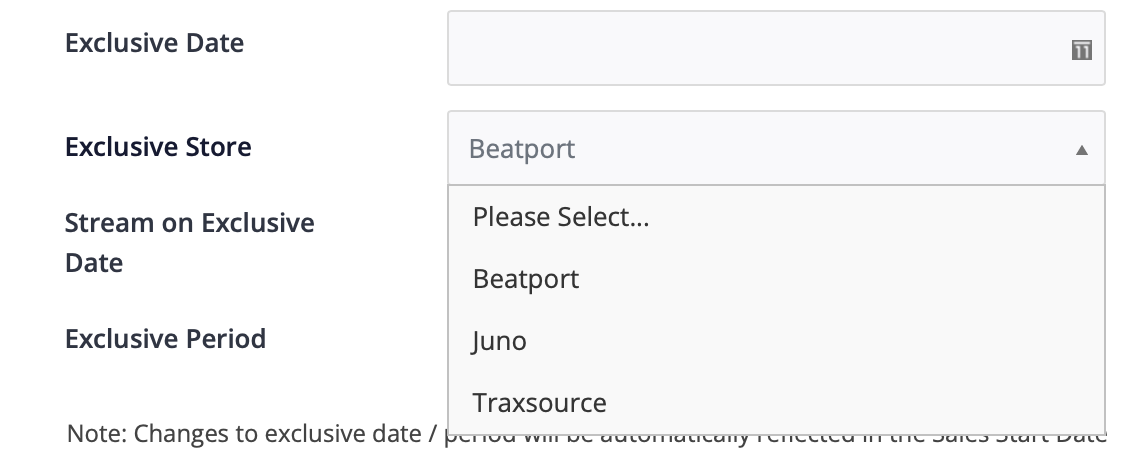The image size is (1130, 468).
Task: Open the calendar picker icon for Exclusive Date
Action: [1081, 50]
